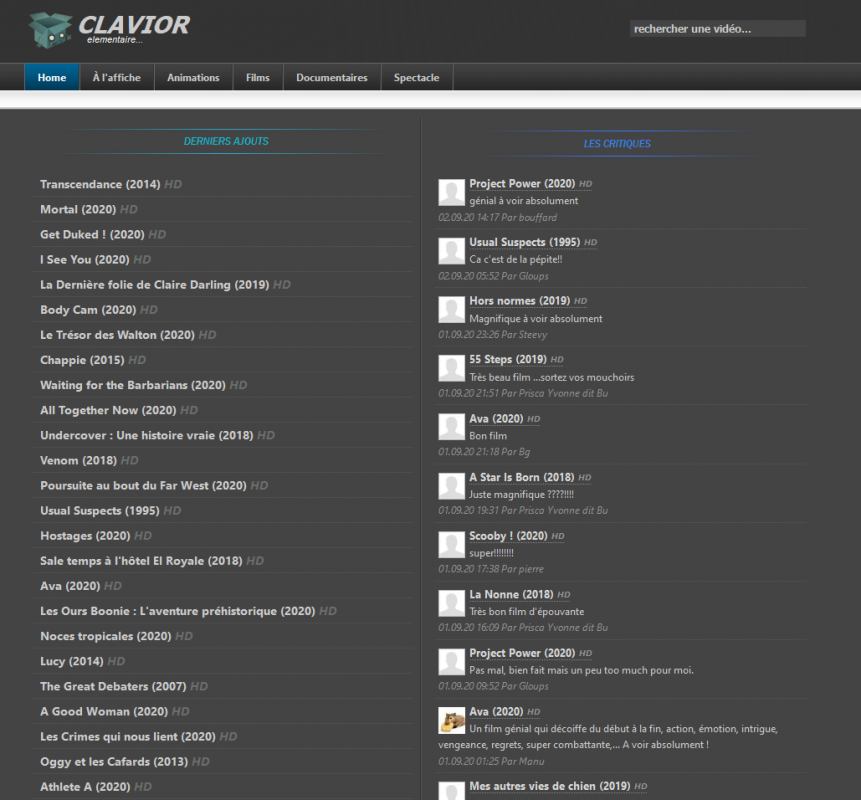Click the avatar beside 55 Steps review

(451, 368)
